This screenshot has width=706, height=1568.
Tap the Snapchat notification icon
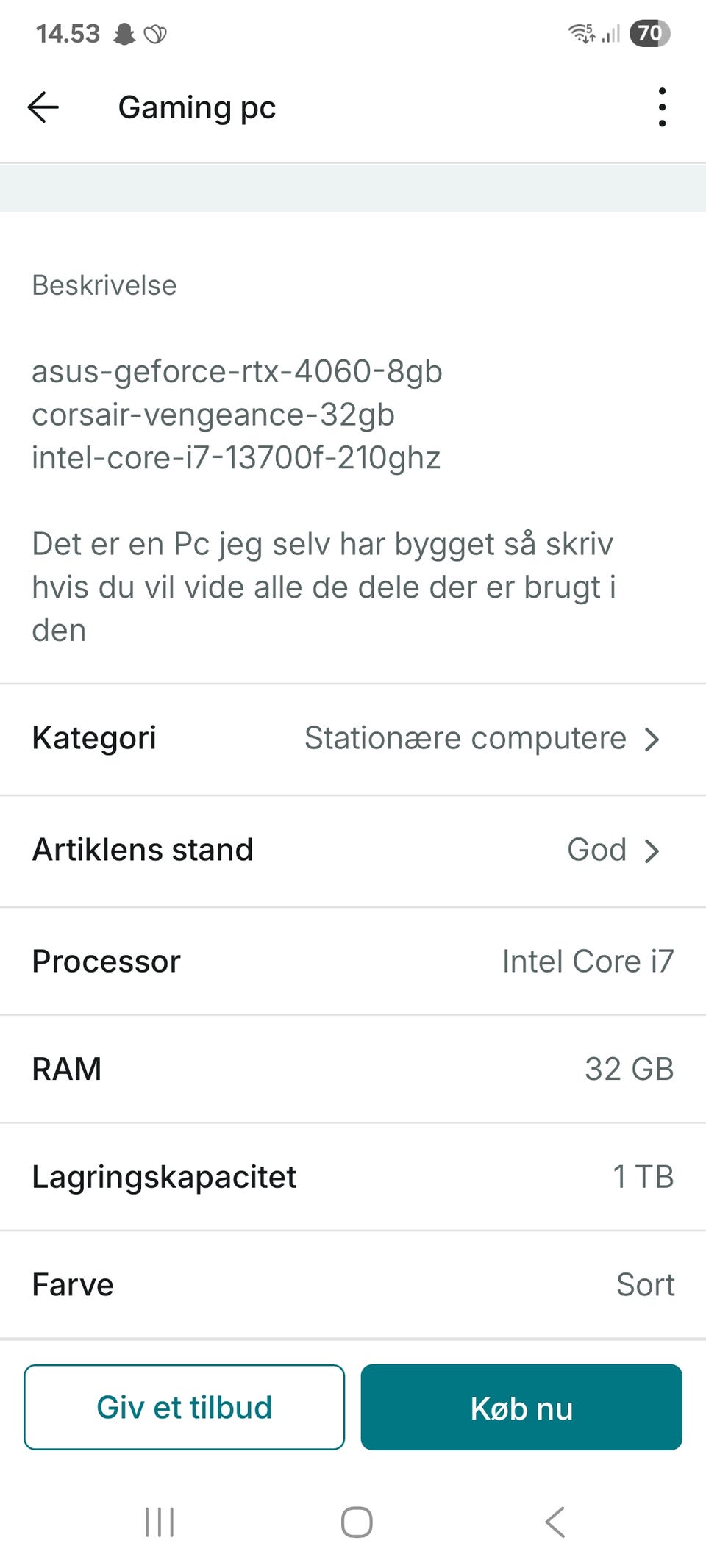click(x=124, y=34)
